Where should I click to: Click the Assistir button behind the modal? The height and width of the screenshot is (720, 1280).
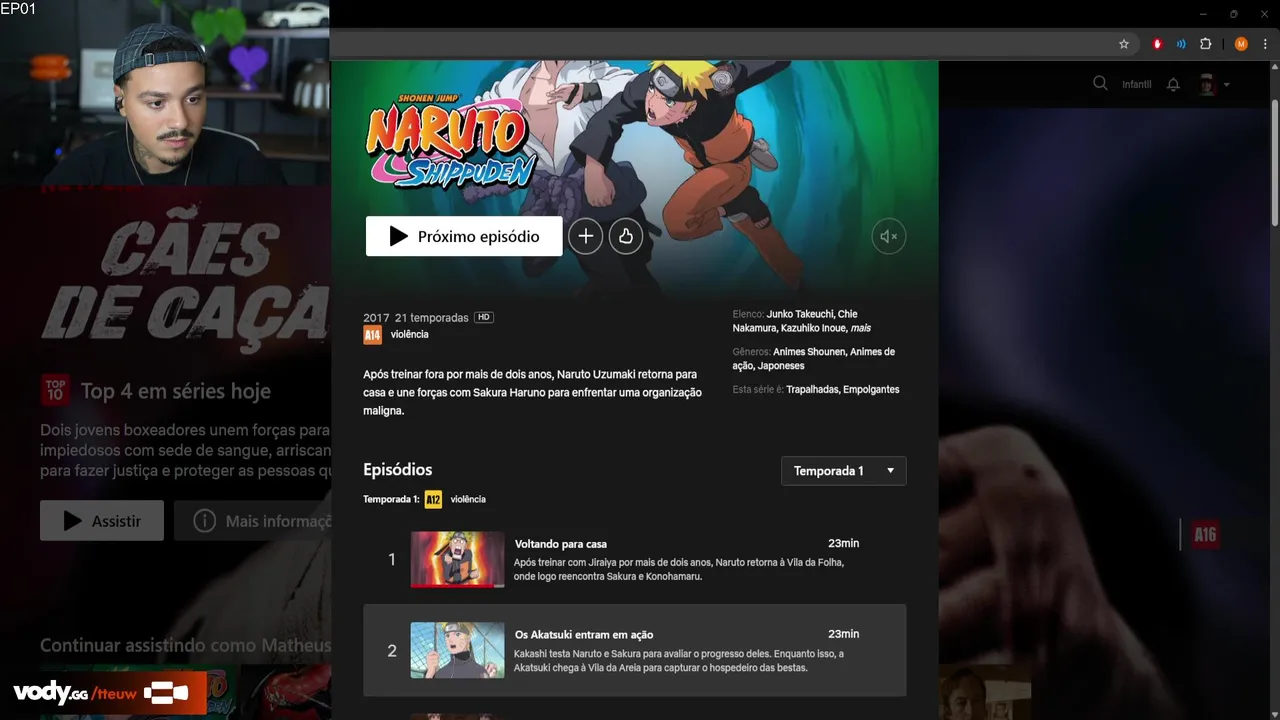(x=102, y=521)
